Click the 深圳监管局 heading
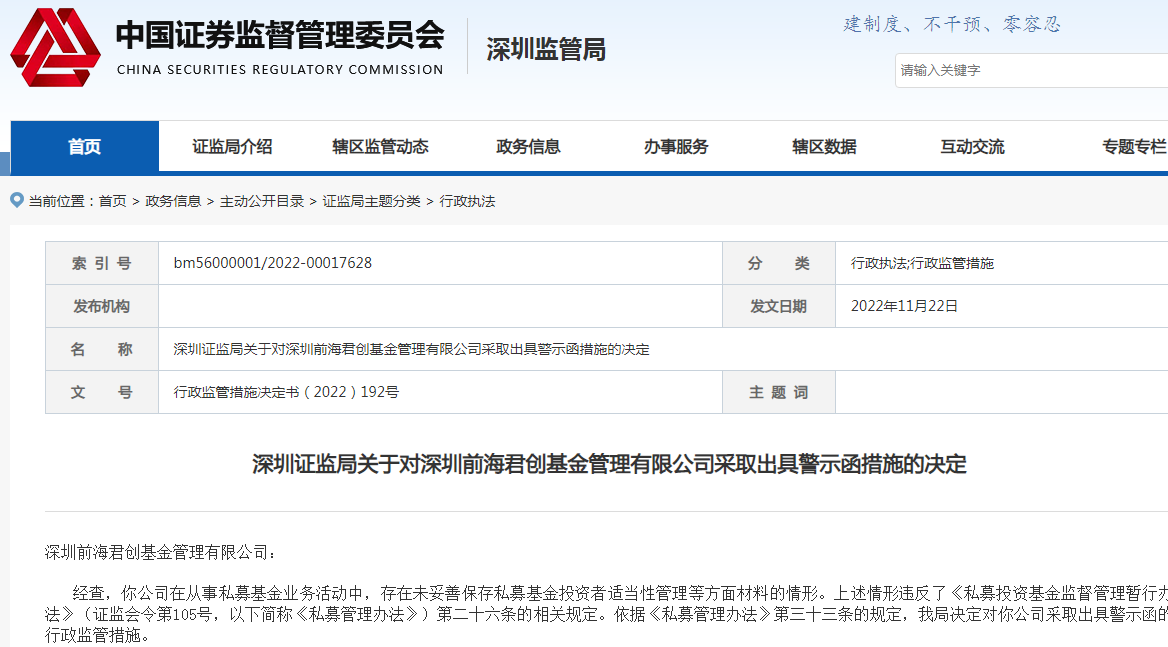Image resolution: width=1168 pixels, height=647 pixels. [x=546, y=50]
